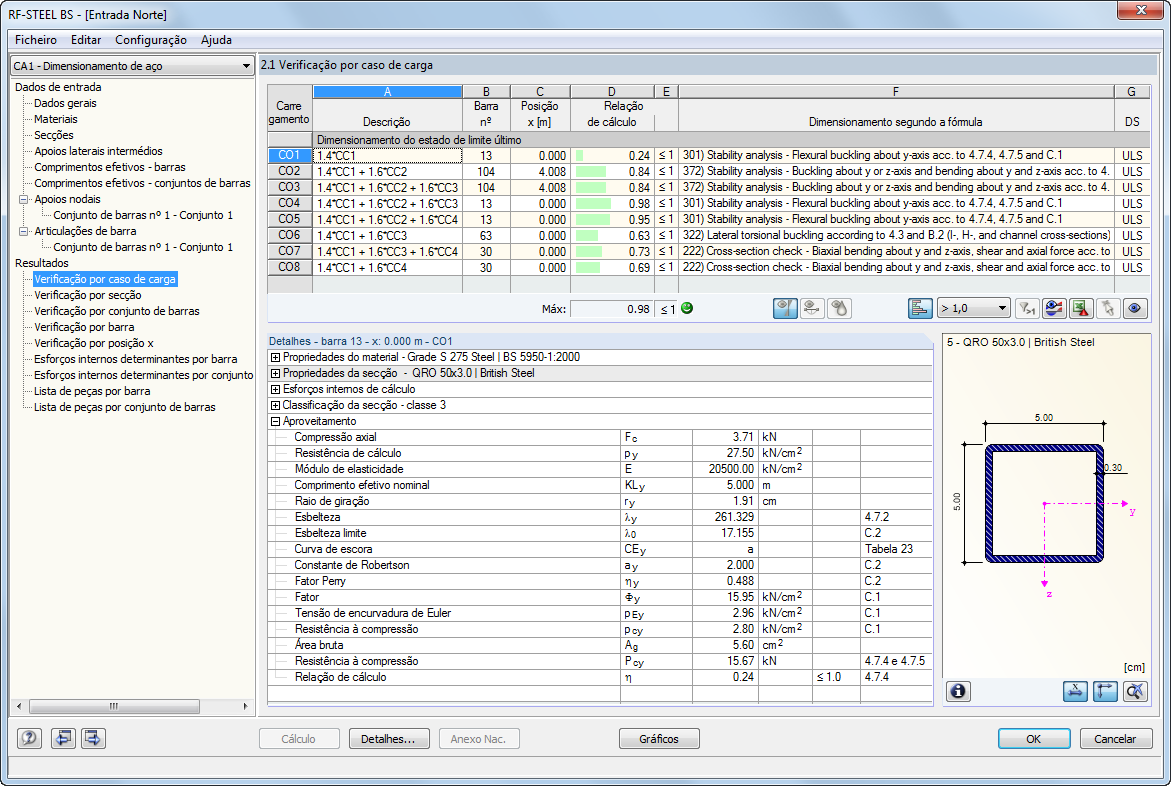Select Verificação por barra
Image resolution: width=1171 pixels, height=786 pixels.
click(84, 327)
